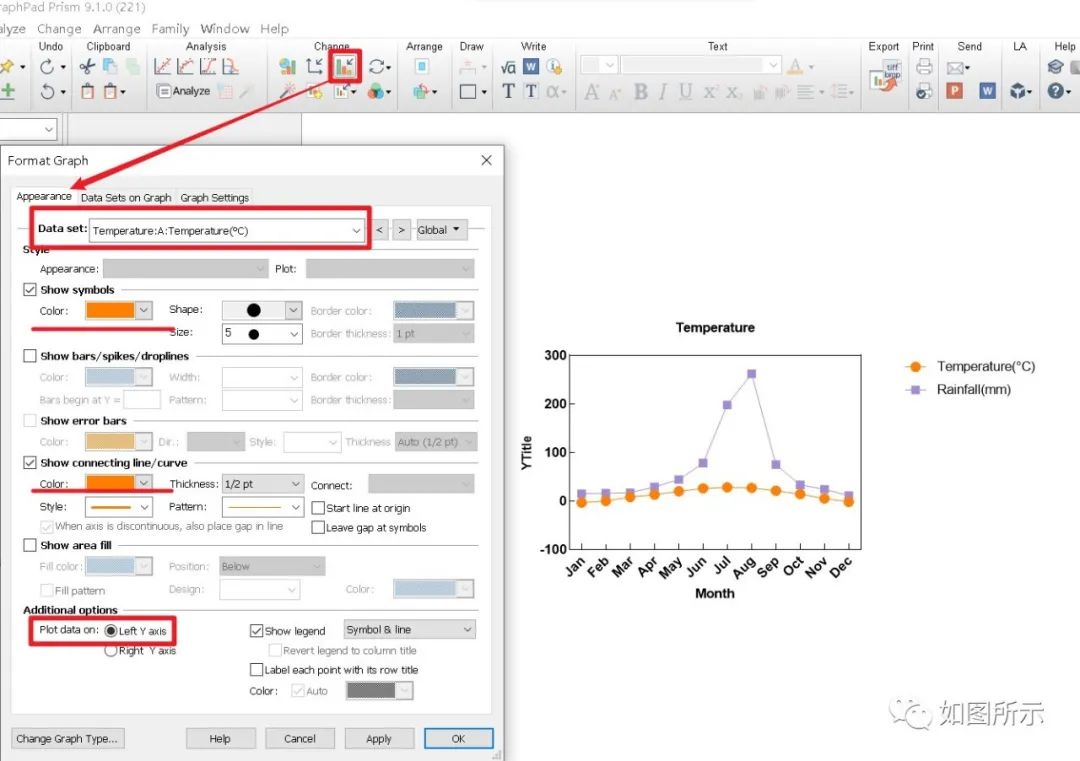Switch to Data Sets on Graph tab

126,198
